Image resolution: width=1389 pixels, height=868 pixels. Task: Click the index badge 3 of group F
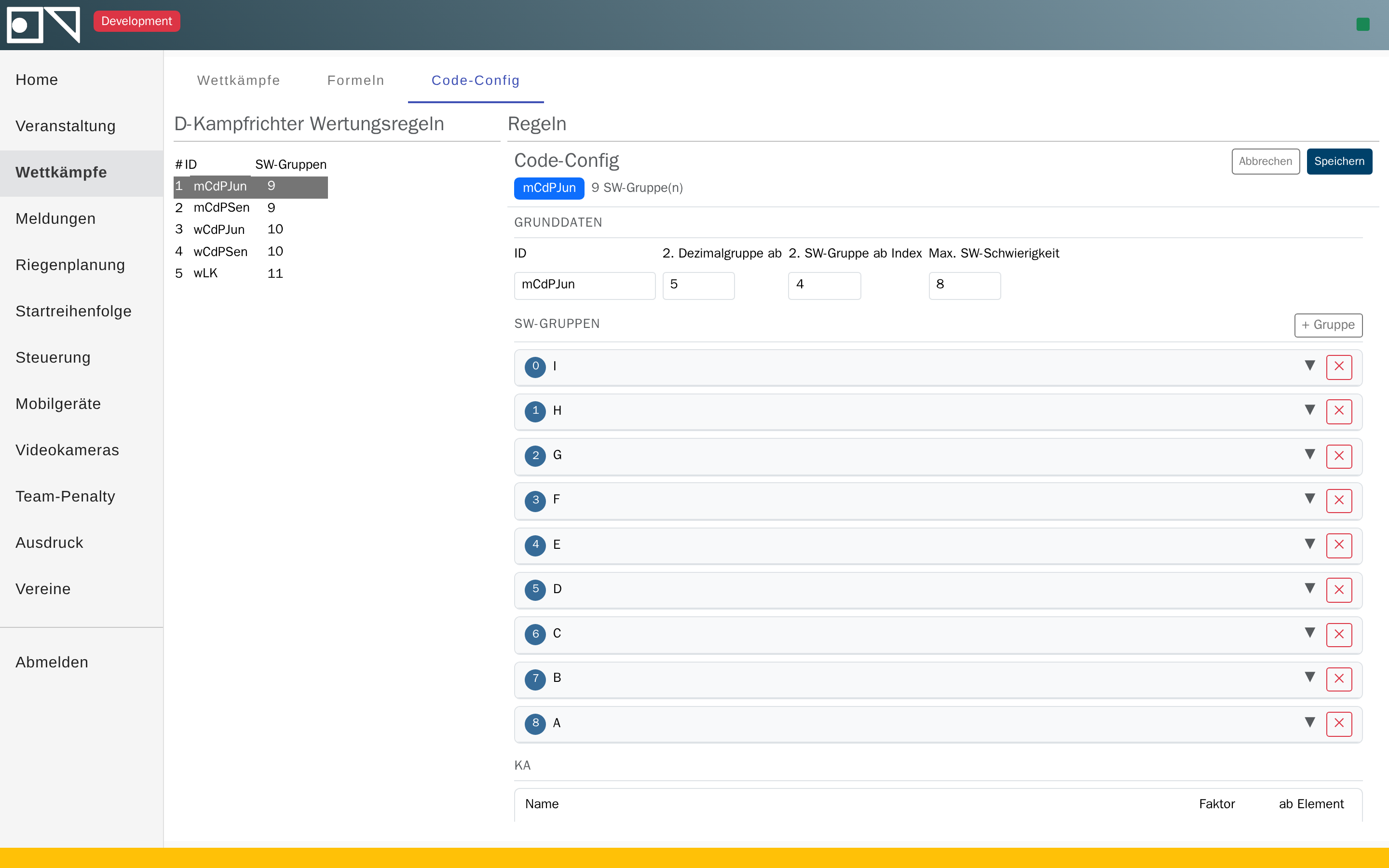(535, 501)
